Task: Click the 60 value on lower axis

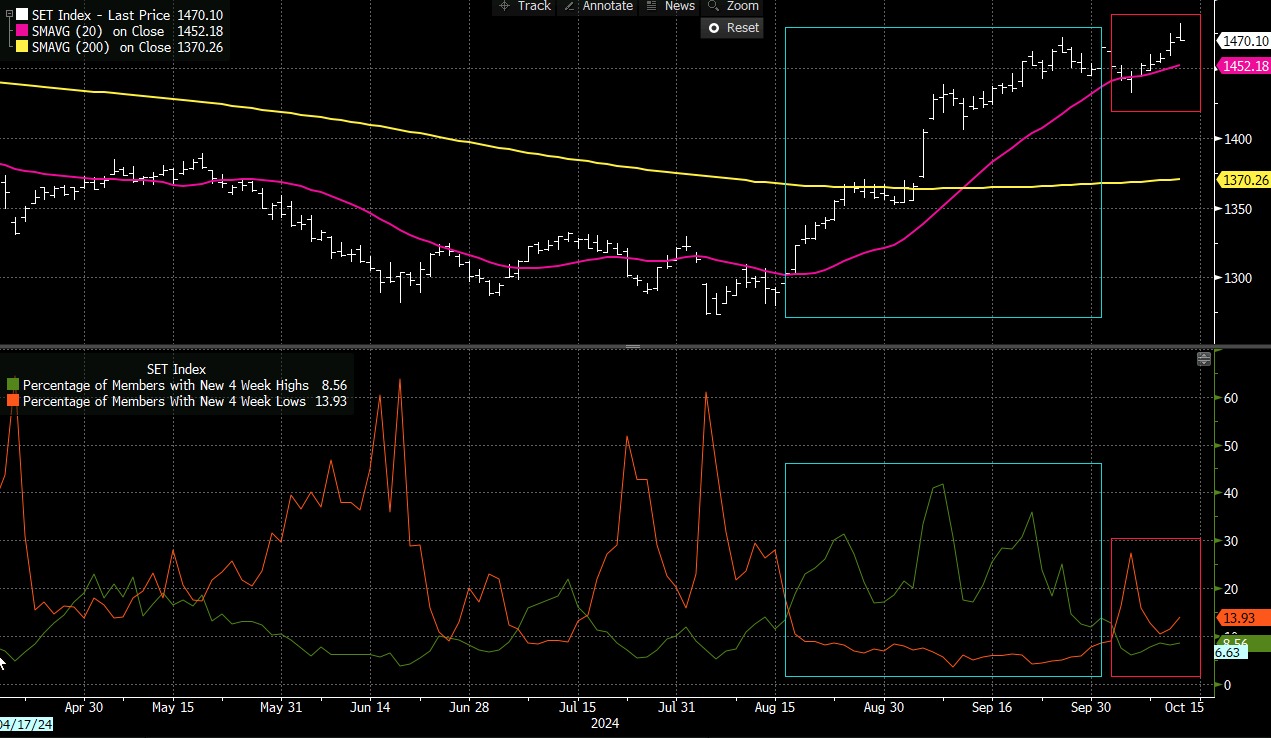Action: (1232, 398)
